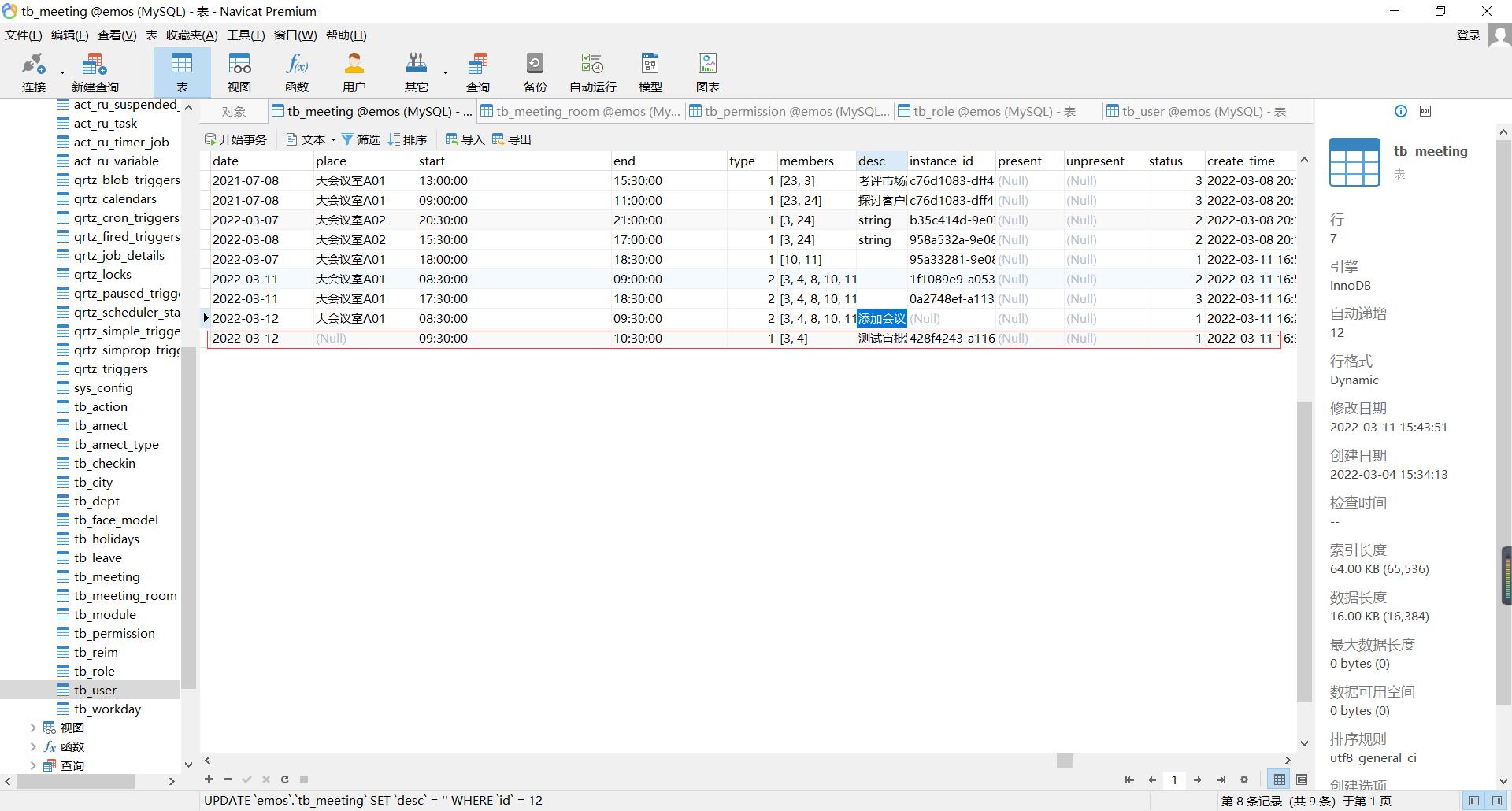
Task: Sort by the create_time column header
Action: point(1250,161)
